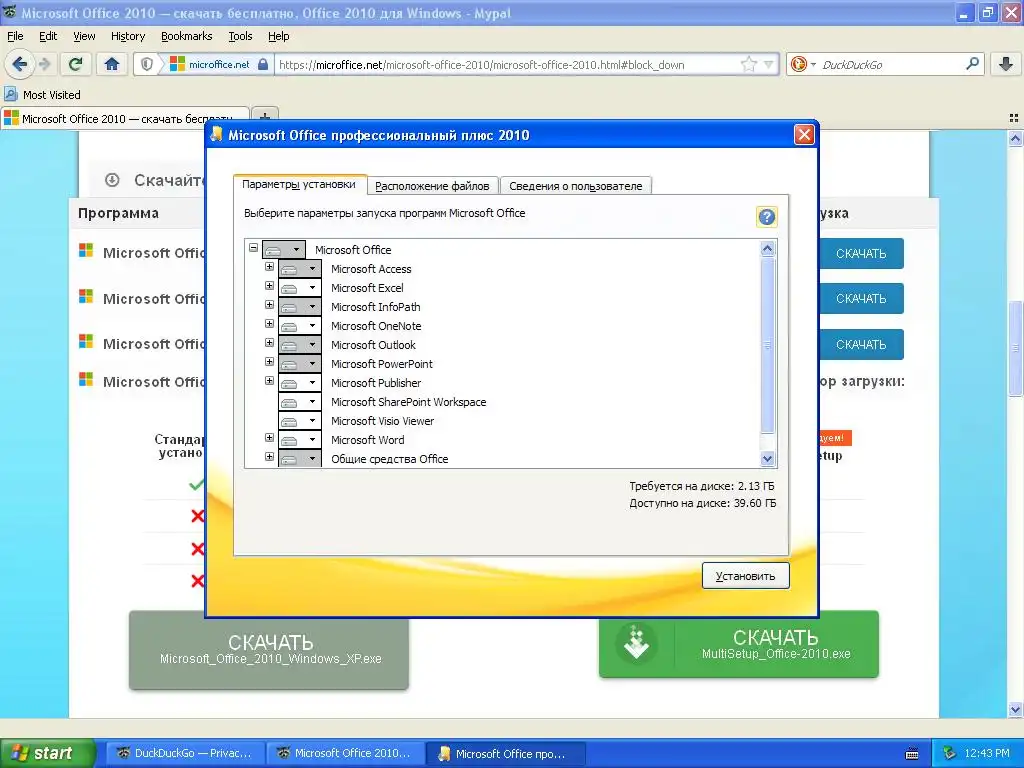
Task: Open install option dropdown for Microsoft OneNote
Action: click(300, 326)
